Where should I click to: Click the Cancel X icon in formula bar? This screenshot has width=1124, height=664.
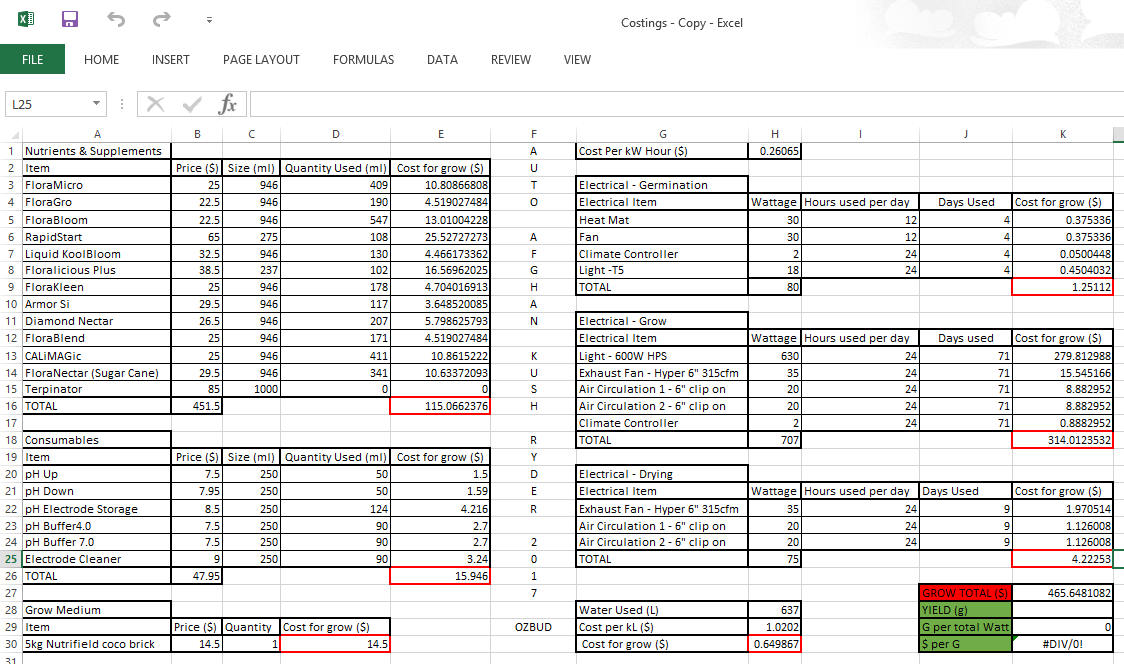tap(156, 105)
